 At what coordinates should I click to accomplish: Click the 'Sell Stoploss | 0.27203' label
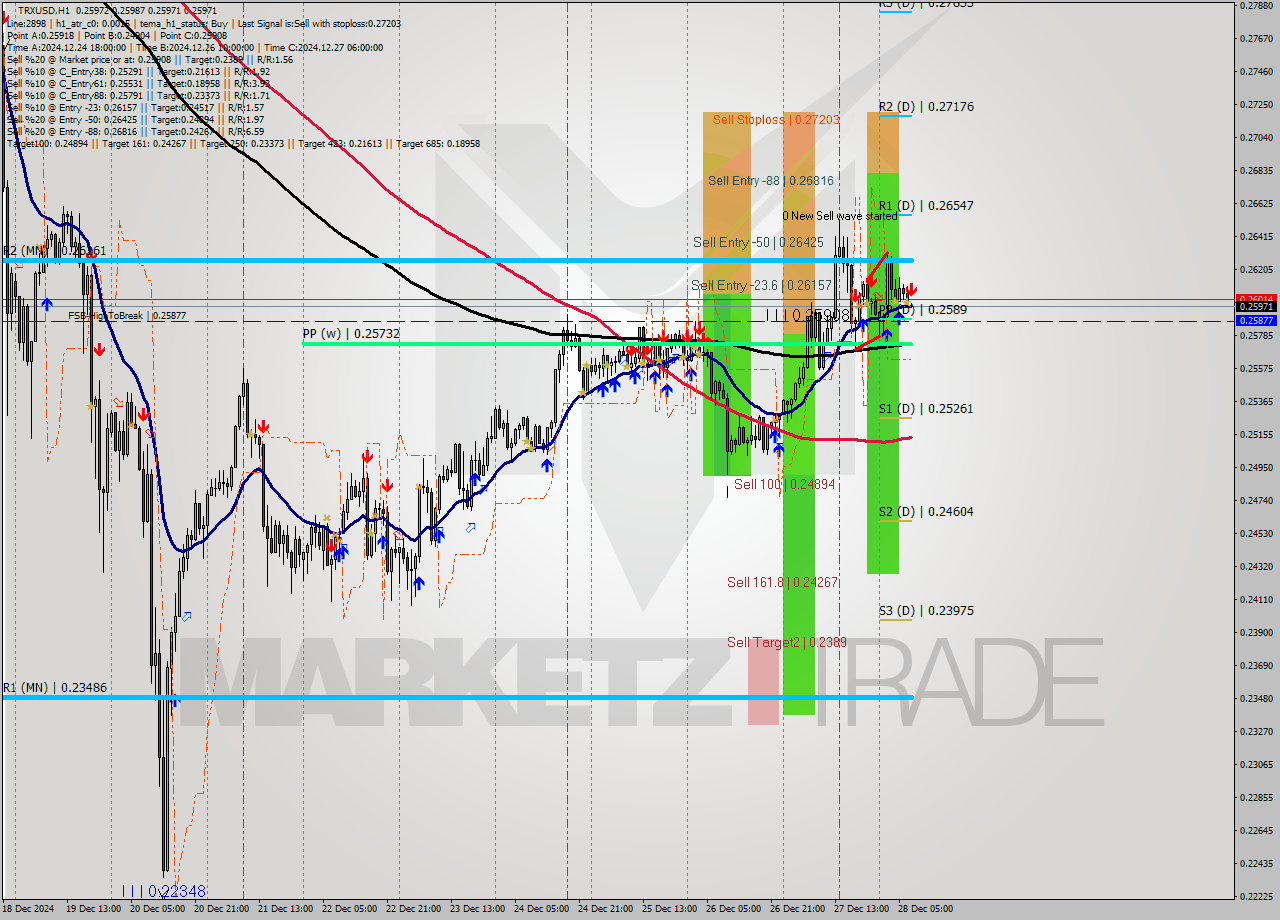776,119
